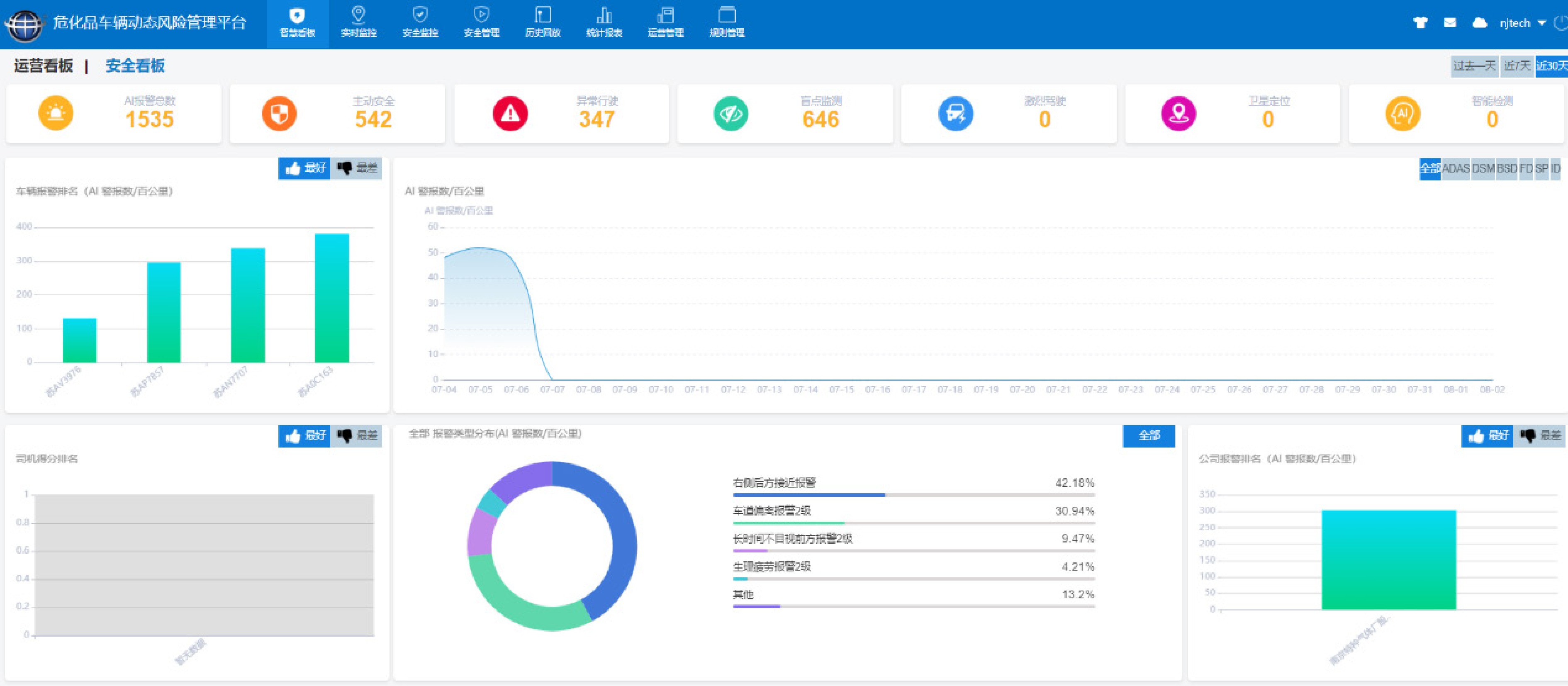Click the 过去一天 time range button
The width and height of the screenshot is (1568, 686).
pos(1474,66)
